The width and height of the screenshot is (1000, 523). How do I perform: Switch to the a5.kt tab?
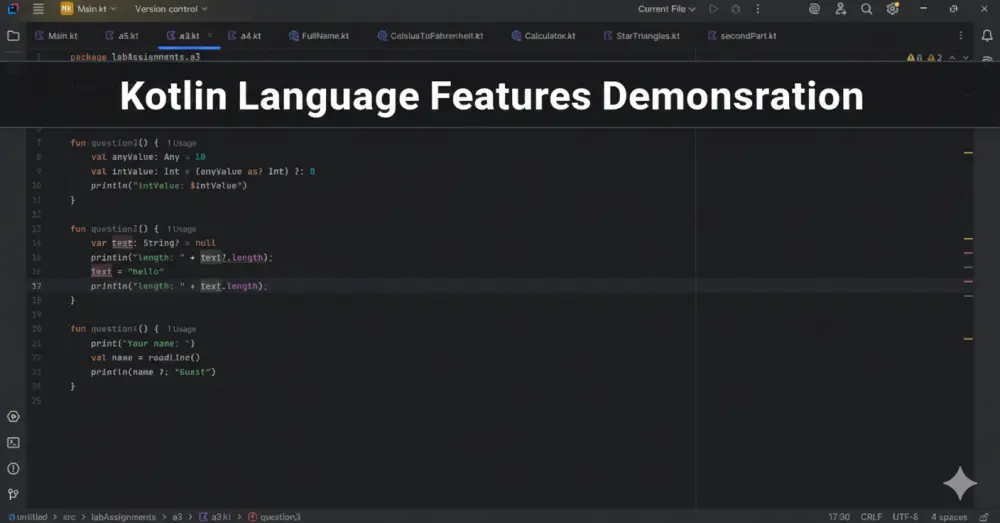[x=122, y=36]
